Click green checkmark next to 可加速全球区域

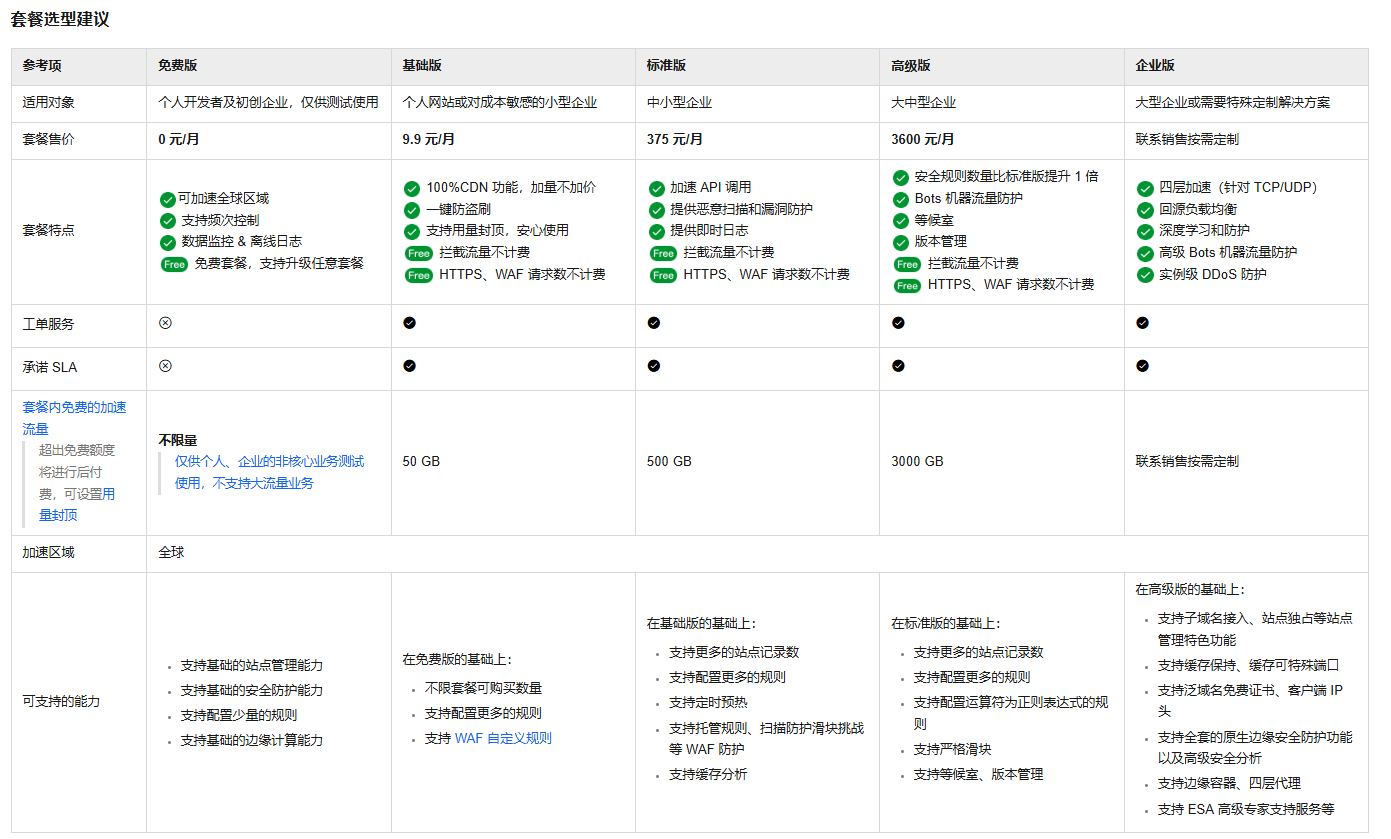pyautogui.click(x=167, y=199)
